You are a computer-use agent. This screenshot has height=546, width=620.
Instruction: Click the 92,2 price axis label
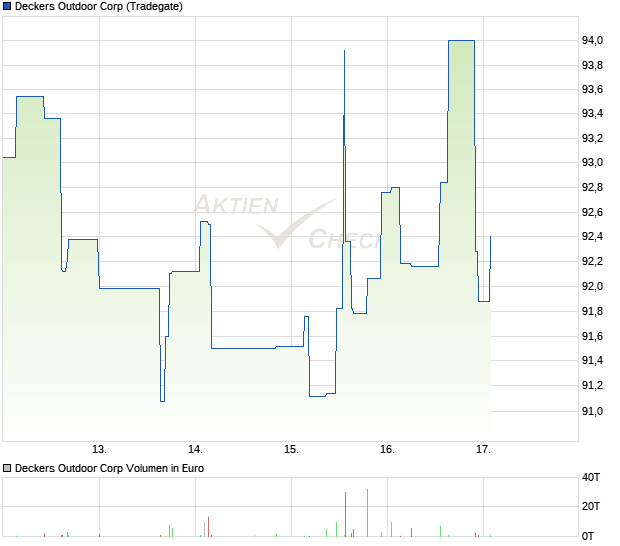point(592,261)
